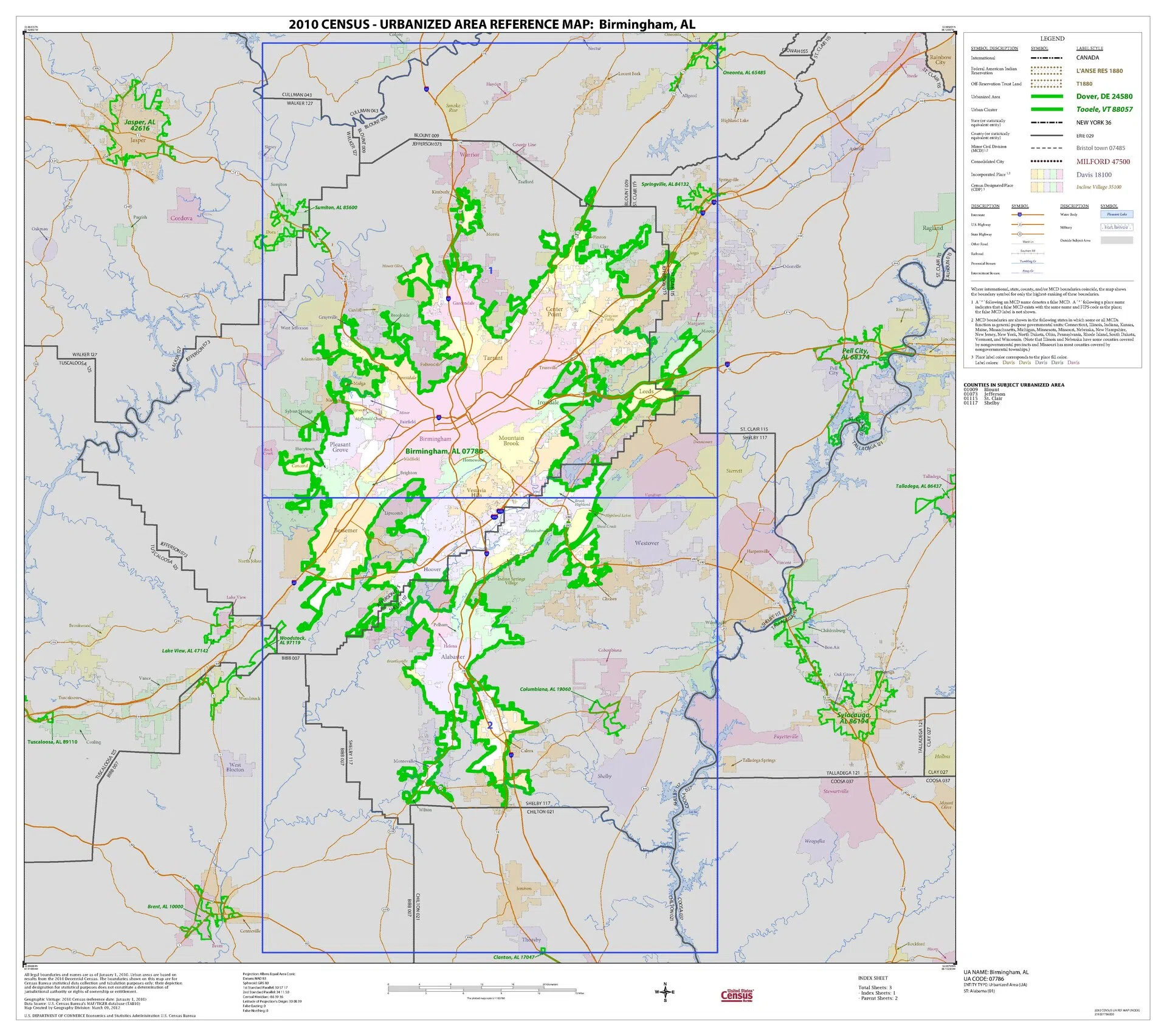This screenshot has height=1036, width=1167.
Task: Select the 'Pell City, AL 68374' label
Action: point(855,354)
